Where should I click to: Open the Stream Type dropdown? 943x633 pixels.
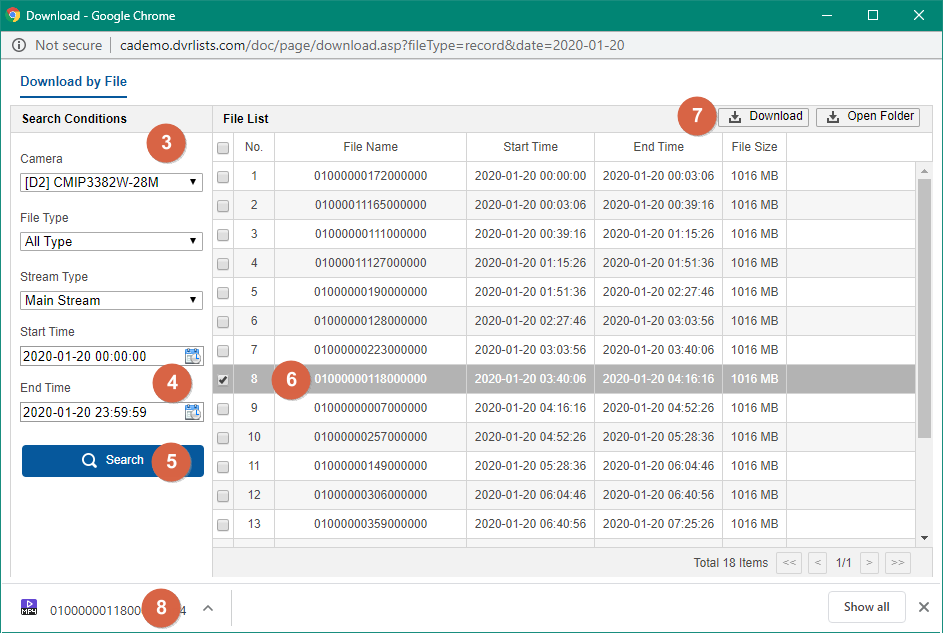(111, 300)
